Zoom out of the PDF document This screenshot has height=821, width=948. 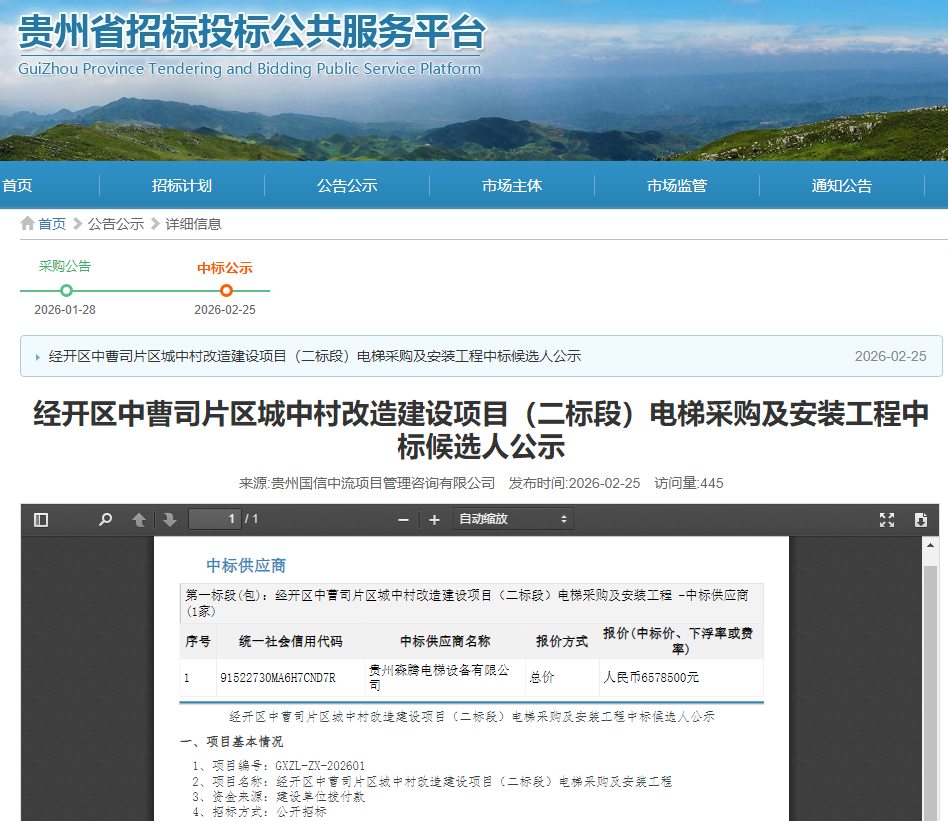click(x=402, y=520)
